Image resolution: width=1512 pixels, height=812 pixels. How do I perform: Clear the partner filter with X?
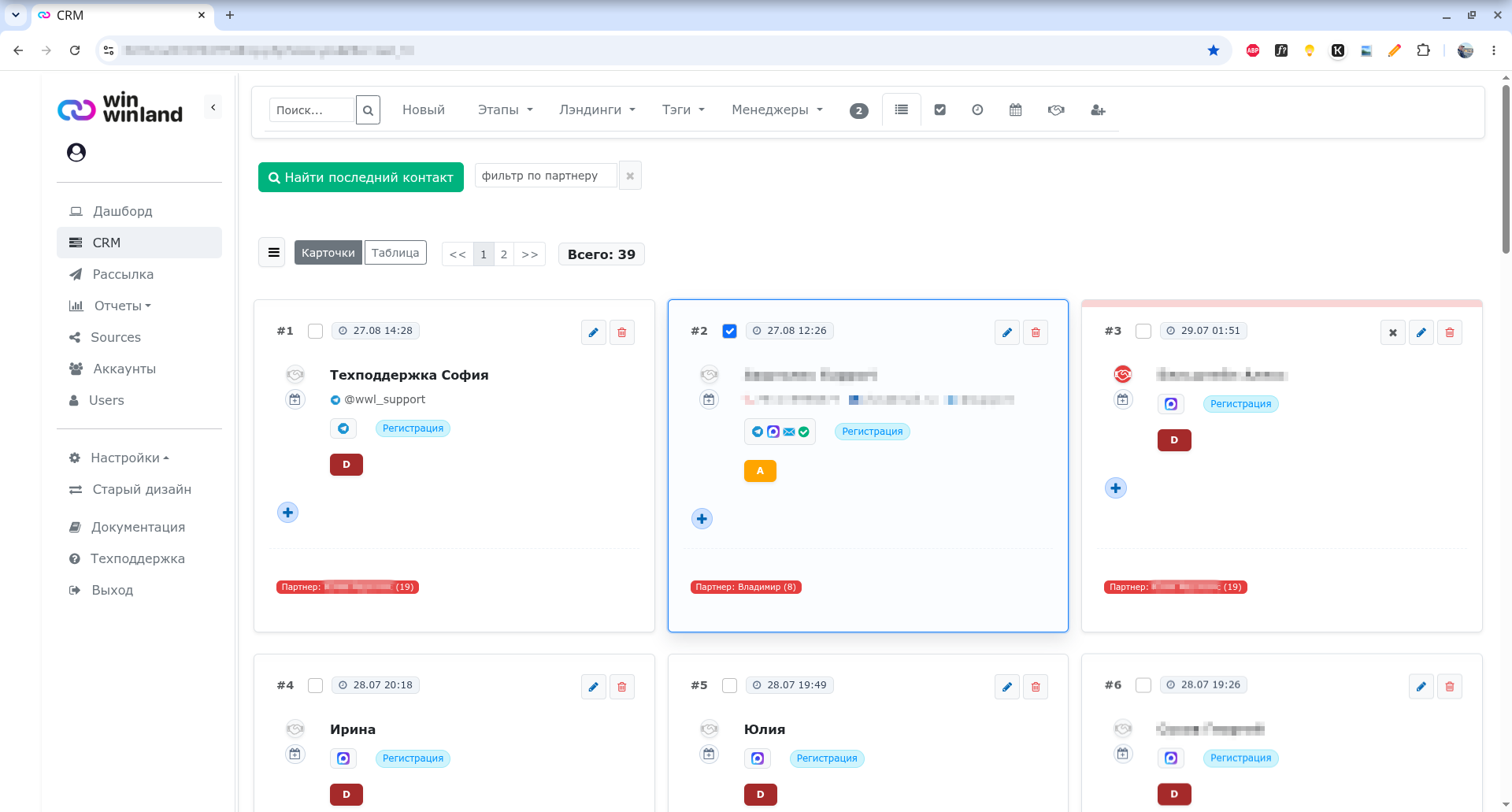(630, 176)
